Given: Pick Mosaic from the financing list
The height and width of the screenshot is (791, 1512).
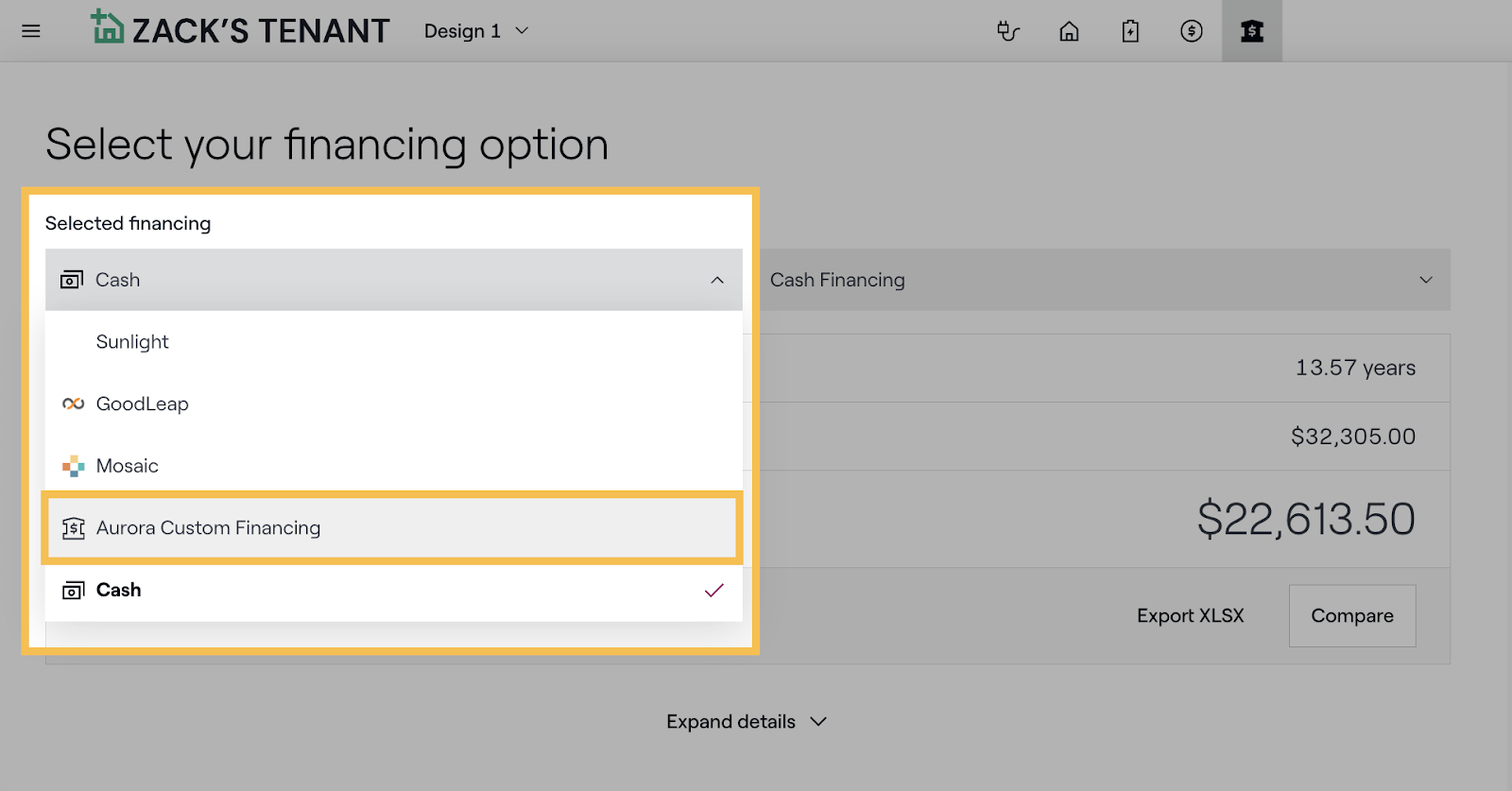Looking at the screenshot, I should pos(128,466).
